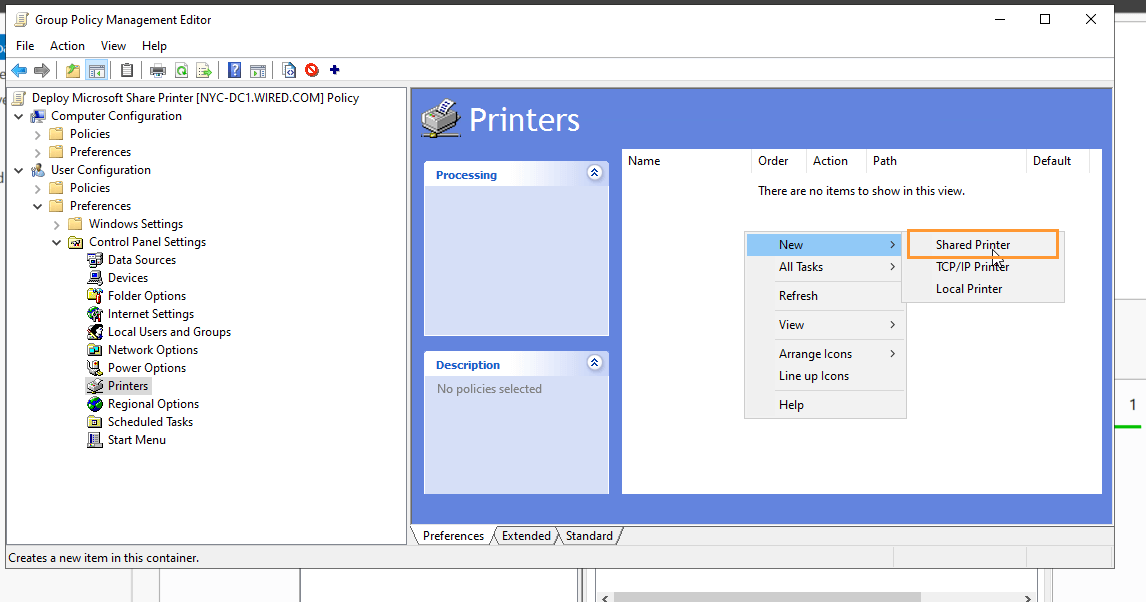Image resolution: width=1146 pixels, height=602 pixels.
Task: Click the blue plus New item icon
Action: (335, 69)
